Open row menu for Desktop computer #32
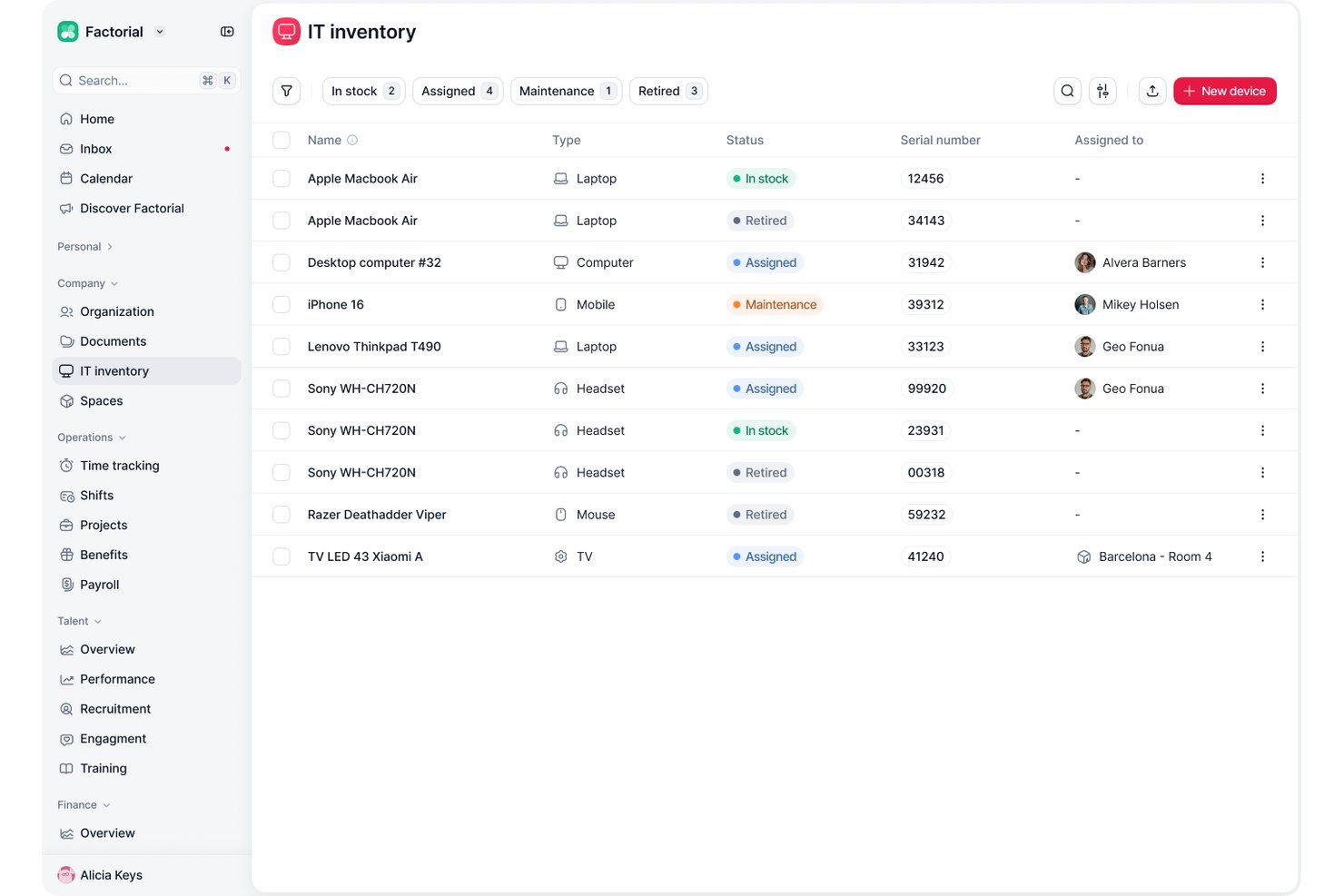1344x896 pixels. (x=1262, y=262)
